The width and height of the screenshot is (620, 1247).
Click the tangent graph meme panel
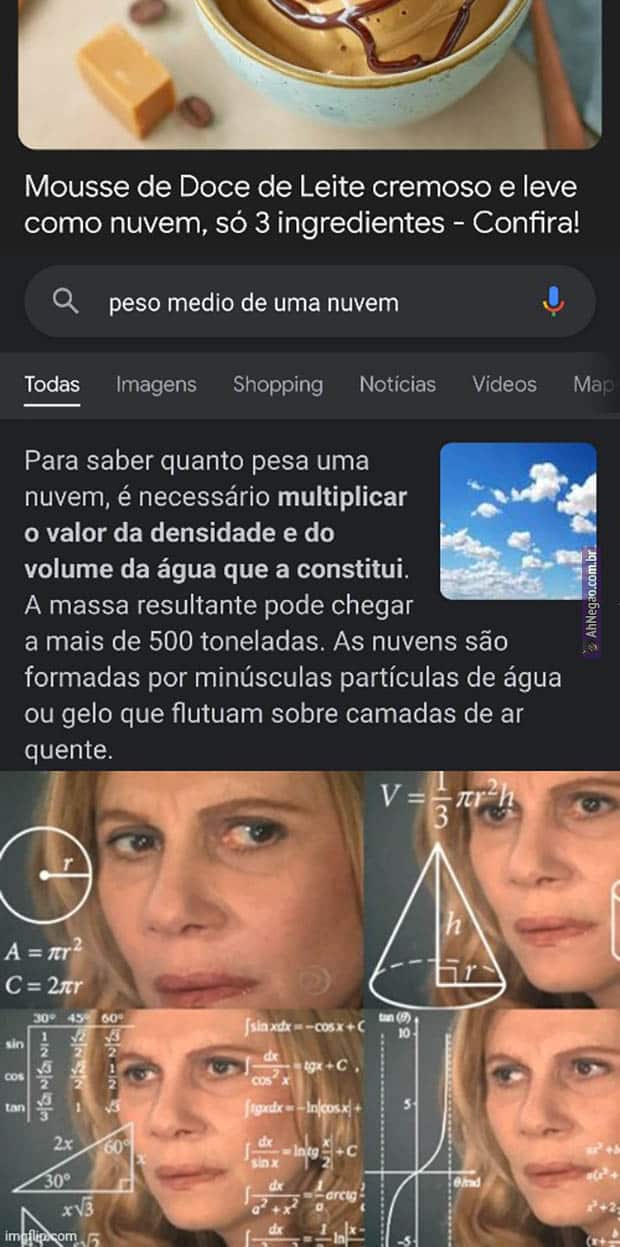[x=493, y=1128]
